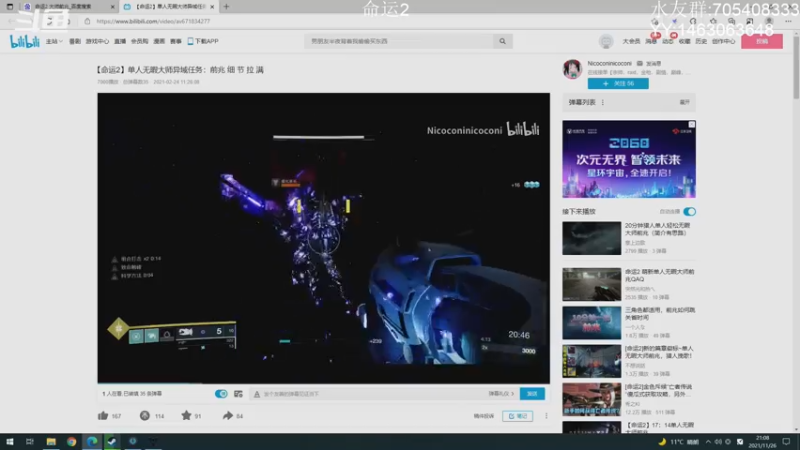Open Chrome from the taskbar

click(x=71, y=442)
